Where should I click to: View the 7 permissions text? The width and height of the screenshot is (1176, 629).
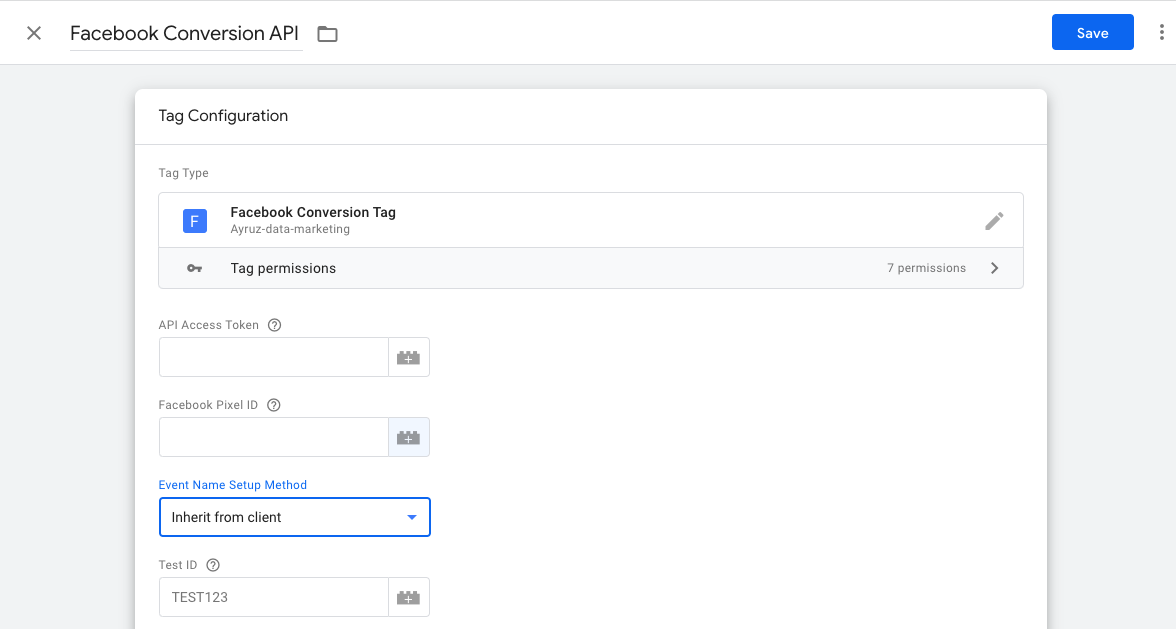926,268
